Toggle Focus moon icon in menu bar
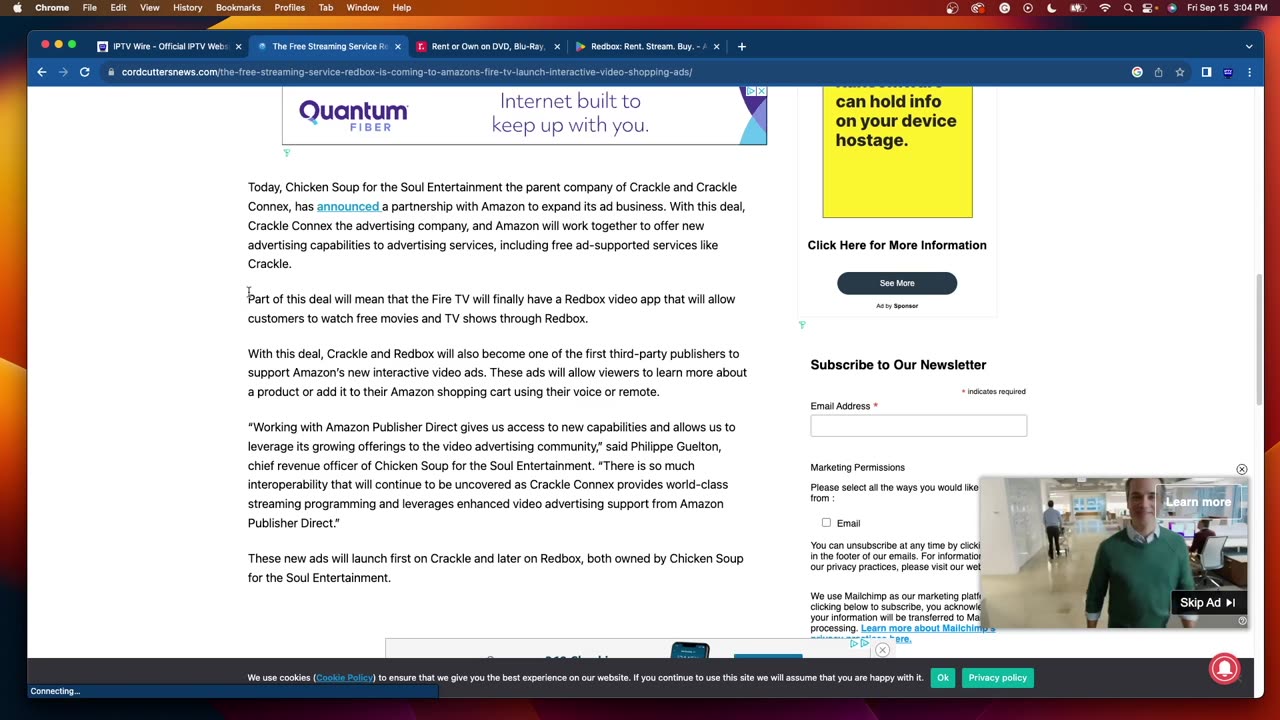The image size is (1280, 720). click(1052, 8)
